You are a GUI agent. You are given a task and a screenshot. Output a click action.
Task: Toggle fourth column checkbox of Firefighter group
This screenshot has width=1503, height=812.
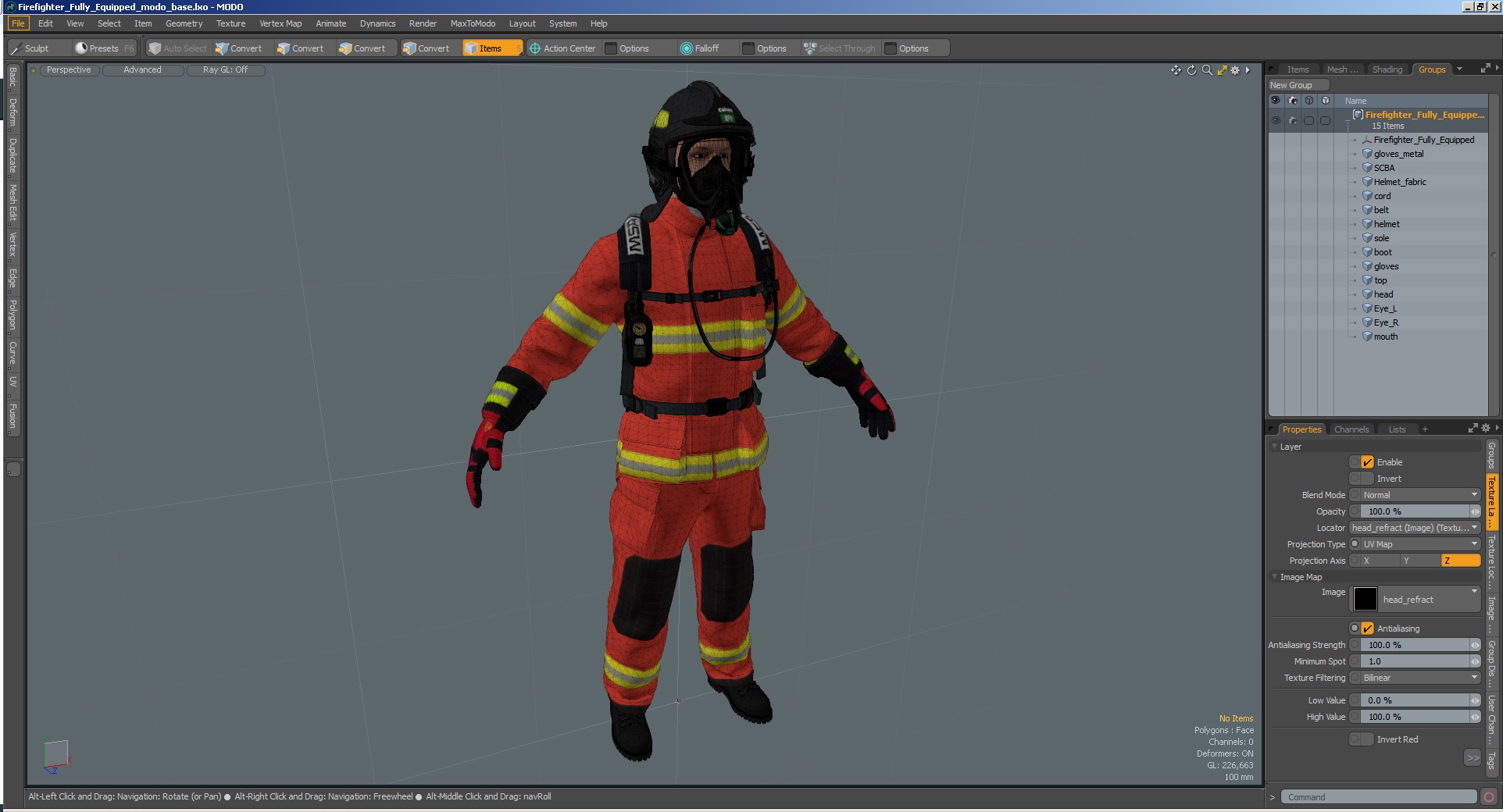pos(1326,121)
